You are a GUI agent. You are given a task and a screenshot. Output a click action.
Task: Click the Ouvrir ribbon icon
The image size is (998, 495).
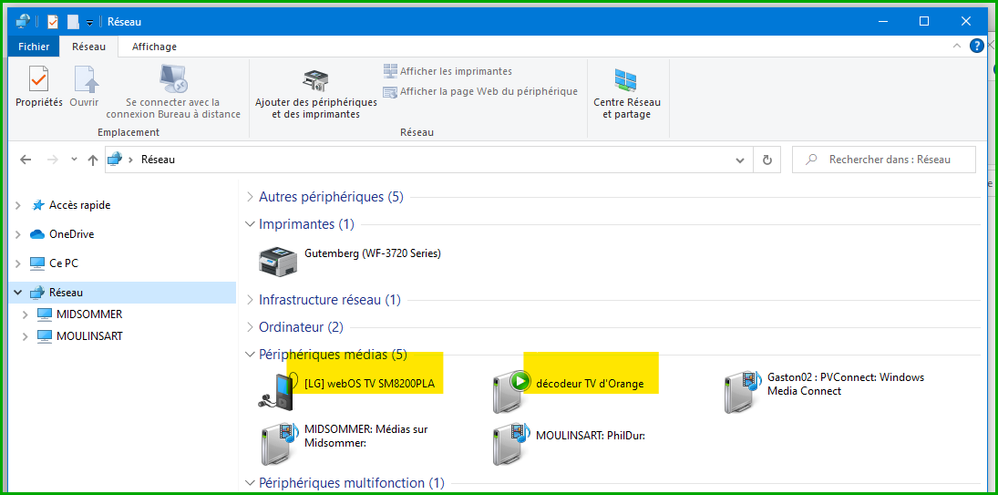coord(86,79)
